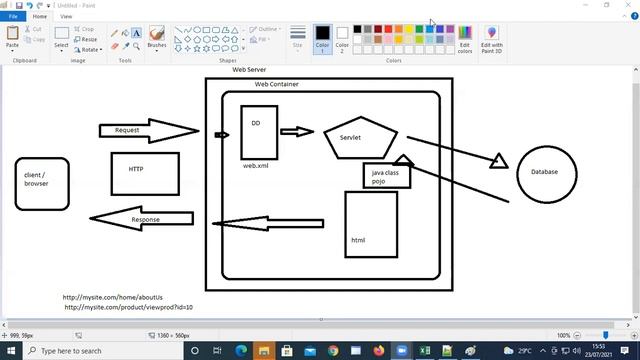
Task: Expand the Shapes gallery more arrow
Action: click(244, 49)
